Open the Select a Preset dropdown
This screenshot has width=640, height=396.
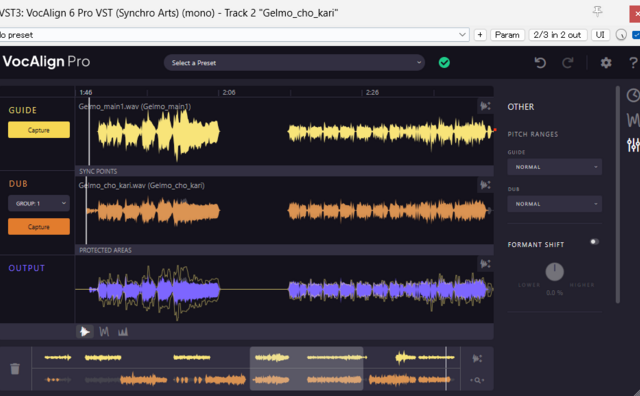[x=294, y=62]
